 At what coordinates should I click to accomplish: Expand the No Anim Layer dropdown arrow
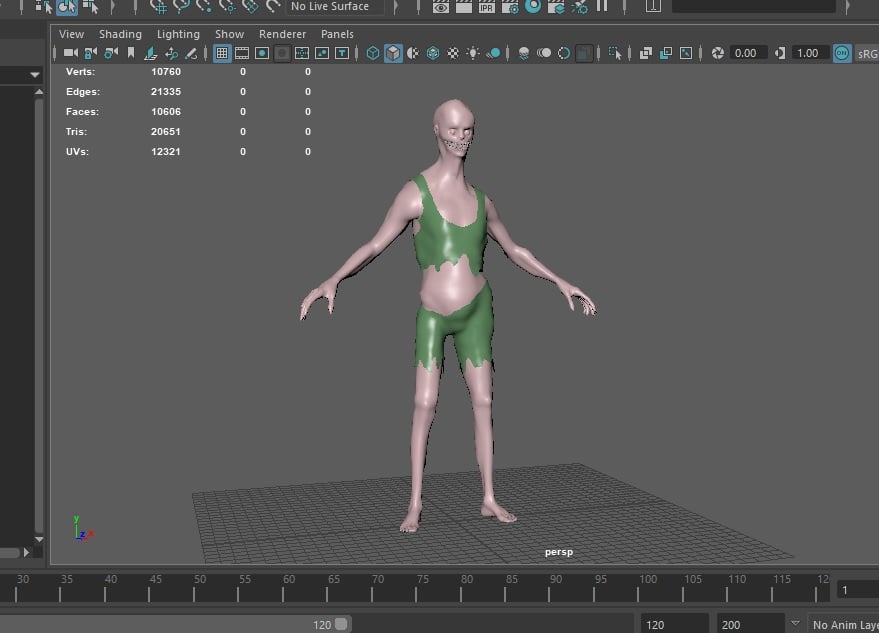(795, 623)
